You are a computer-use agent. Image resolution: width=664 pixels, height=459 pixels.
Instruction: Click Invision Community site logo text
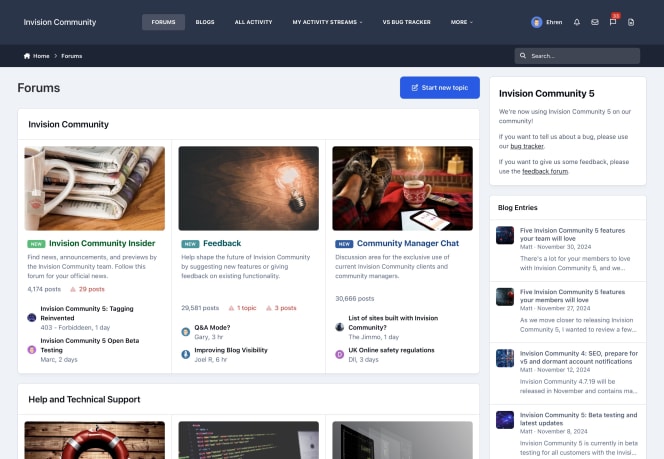(x=60, y=22)
